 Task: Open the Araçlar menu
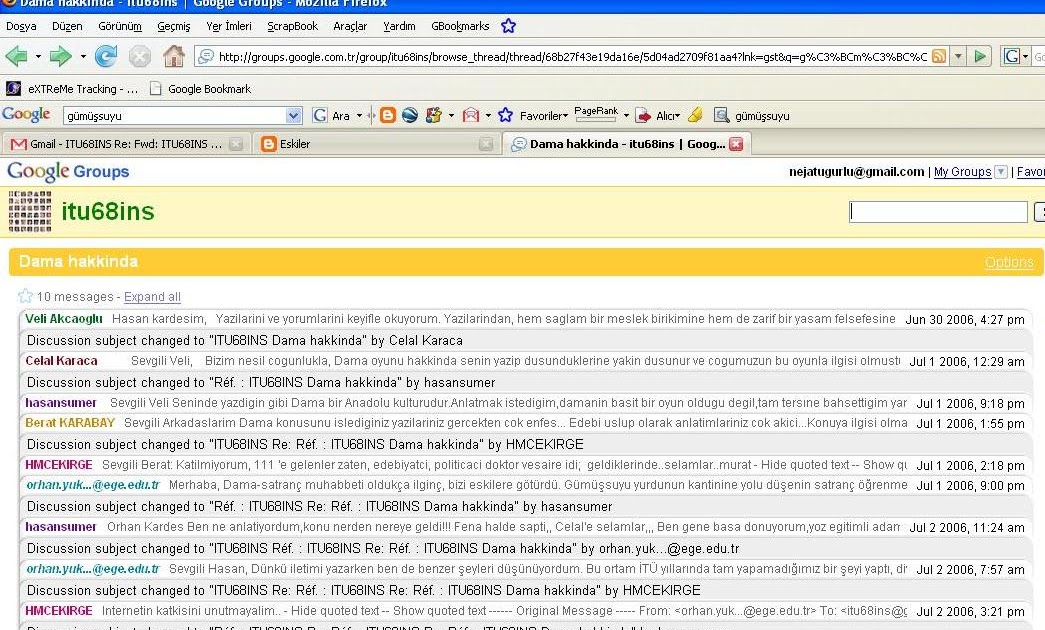coord(350,26)
